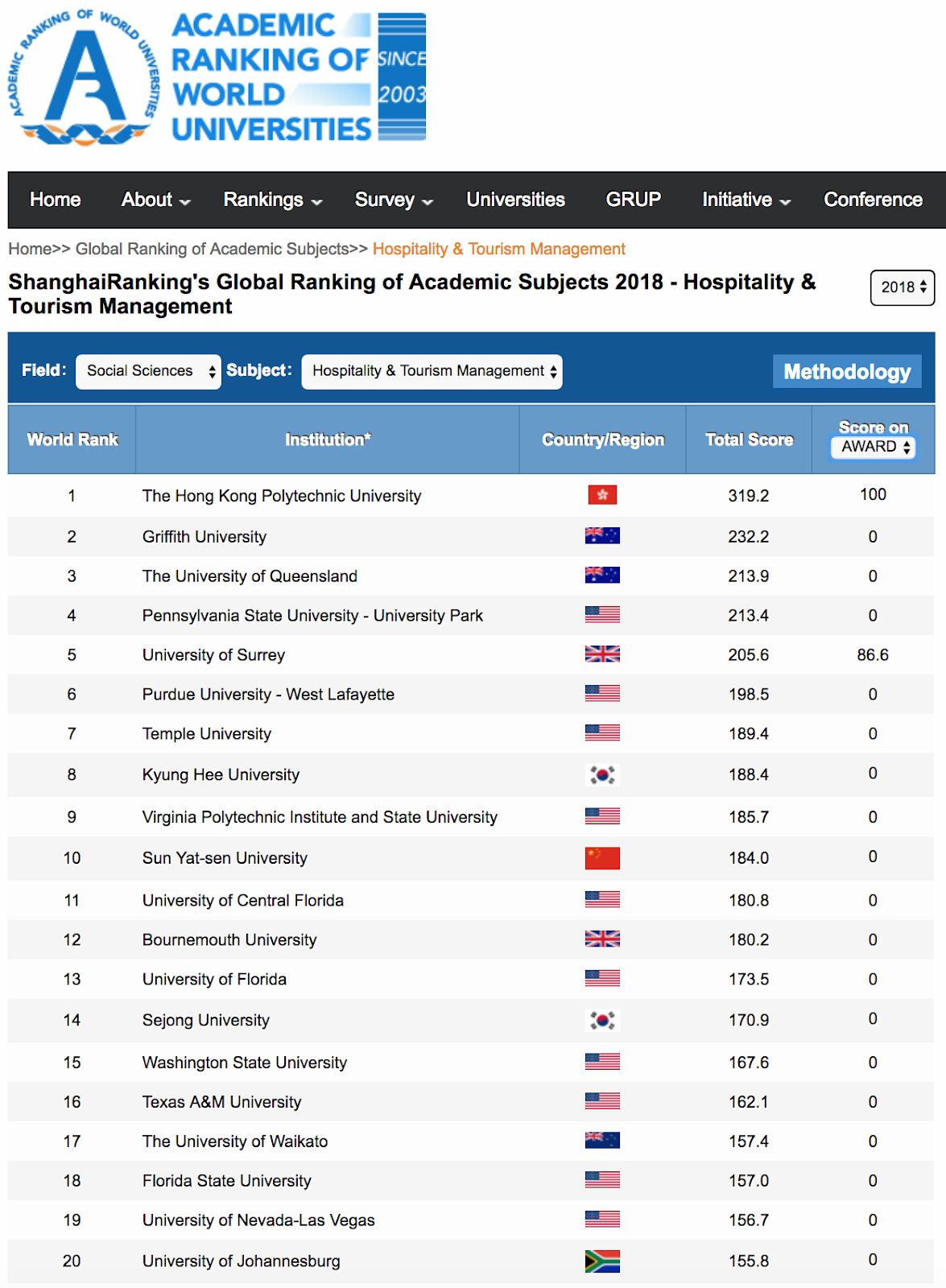Click Sejong University's Korea flag
946x1288 pixels.
(x=602, y=1020)
